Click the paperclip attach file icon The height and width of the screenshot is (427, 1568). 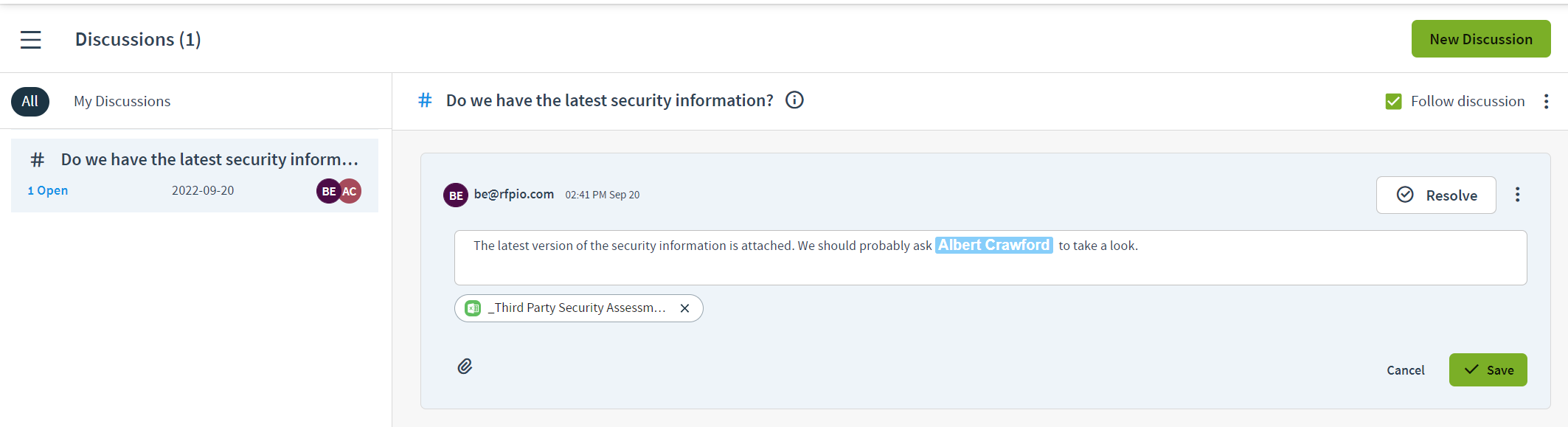click(465, 367)
